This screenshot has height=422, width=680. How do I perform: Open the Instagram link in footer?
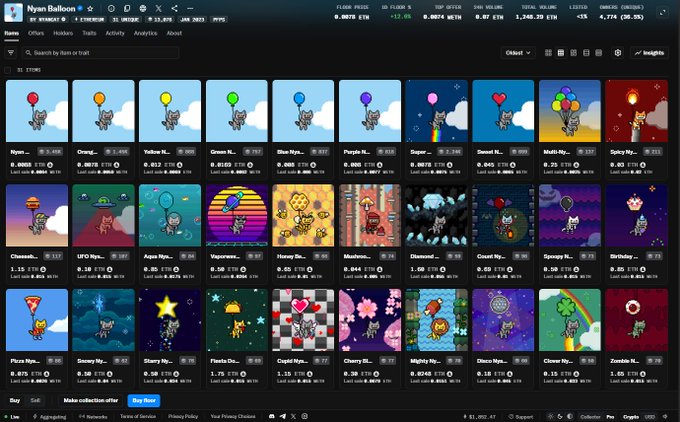tap(304, 416)
